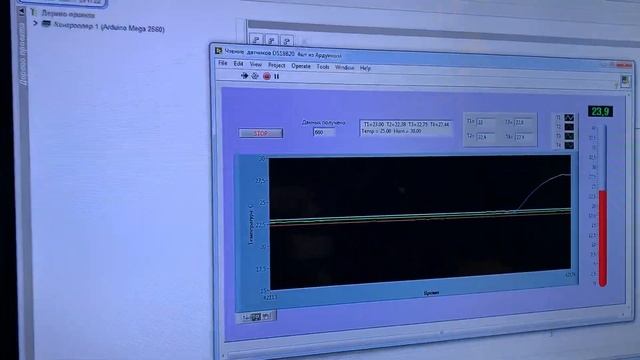Toggle the T1 plot legend sample
640x360 pixels.
pos(569,118)
